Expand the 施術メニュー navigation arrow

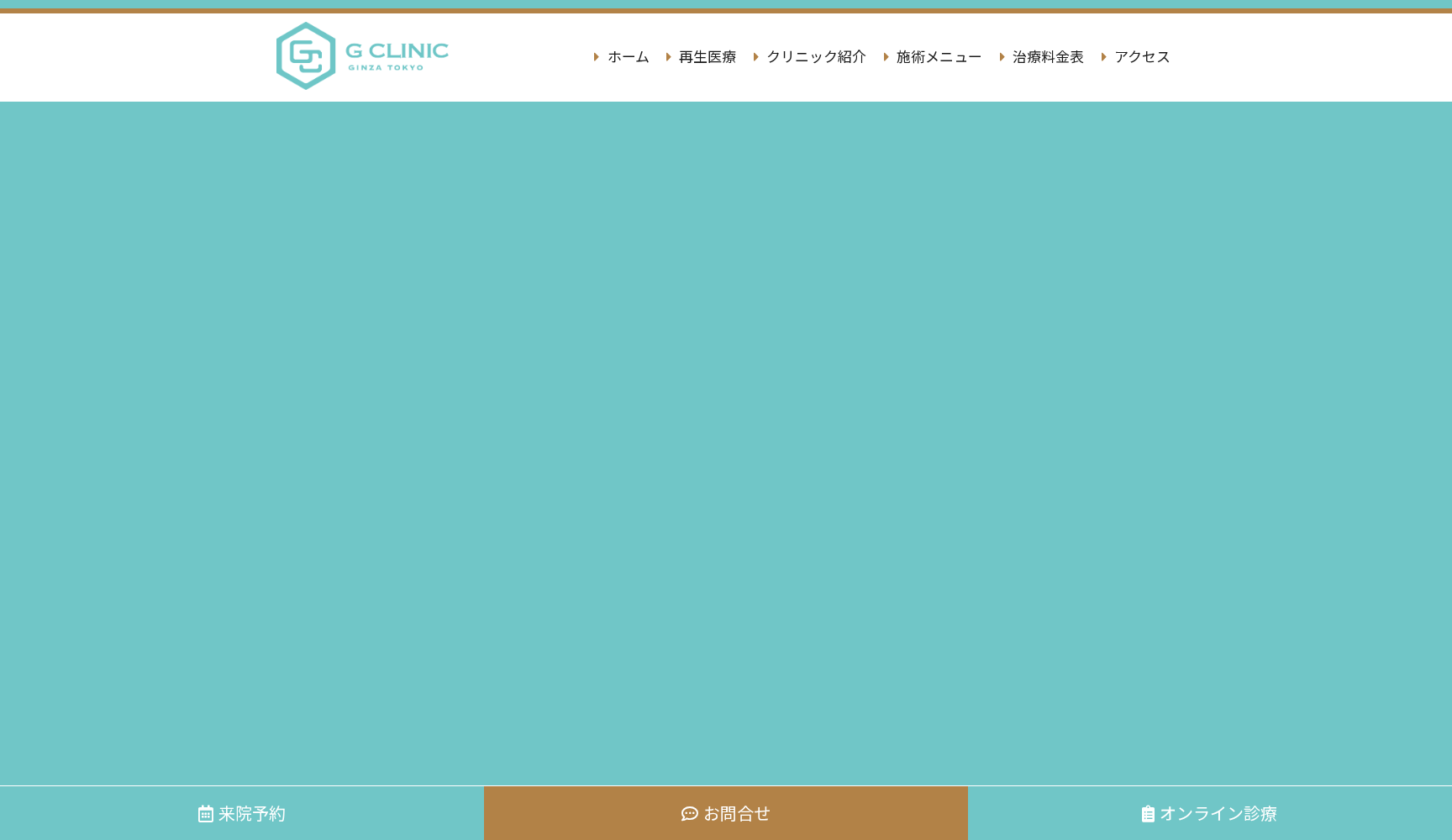point(886,57)
